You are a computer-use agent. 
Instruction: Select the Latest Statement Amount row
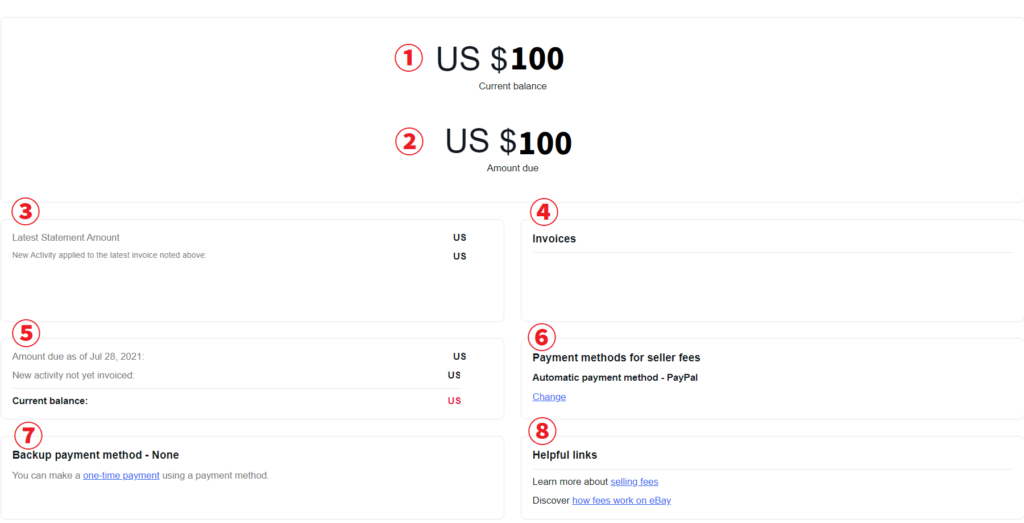[66, 238]
